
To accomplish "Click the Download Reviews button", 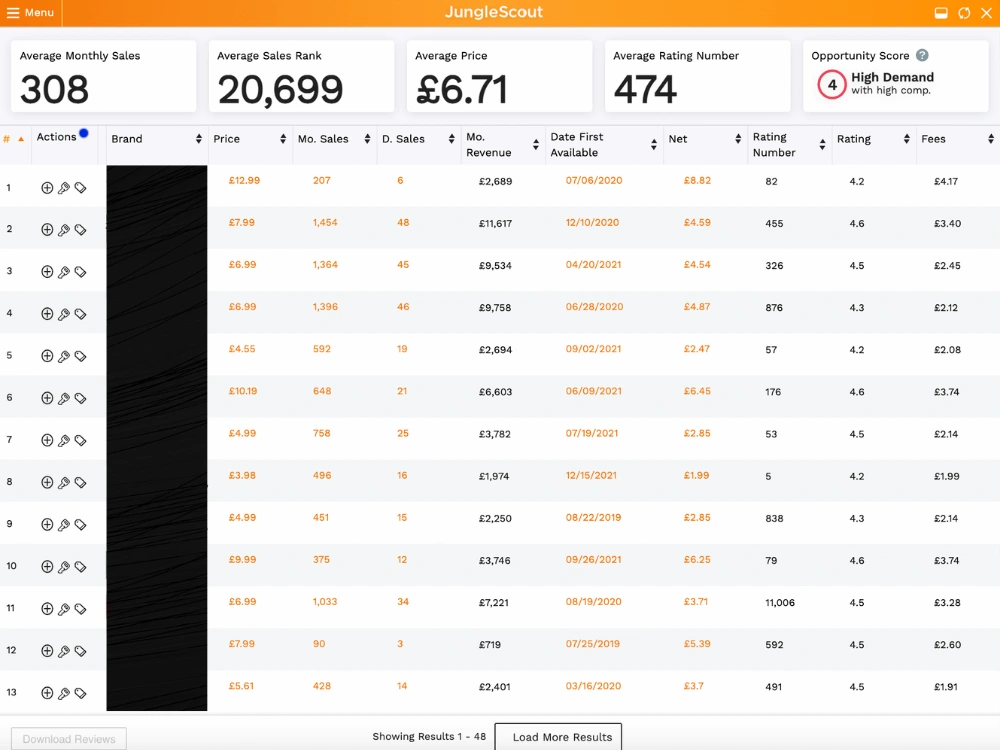I will coord(69,739).
